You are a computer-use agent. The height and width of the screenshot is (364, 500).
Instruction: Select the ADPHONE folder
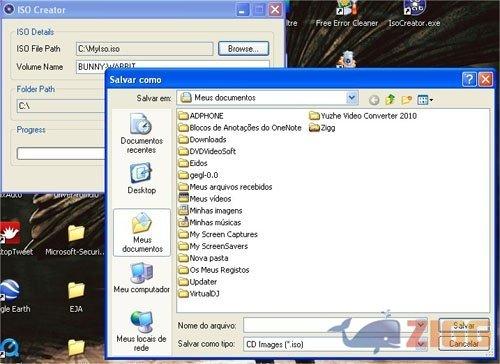(201, 116)
